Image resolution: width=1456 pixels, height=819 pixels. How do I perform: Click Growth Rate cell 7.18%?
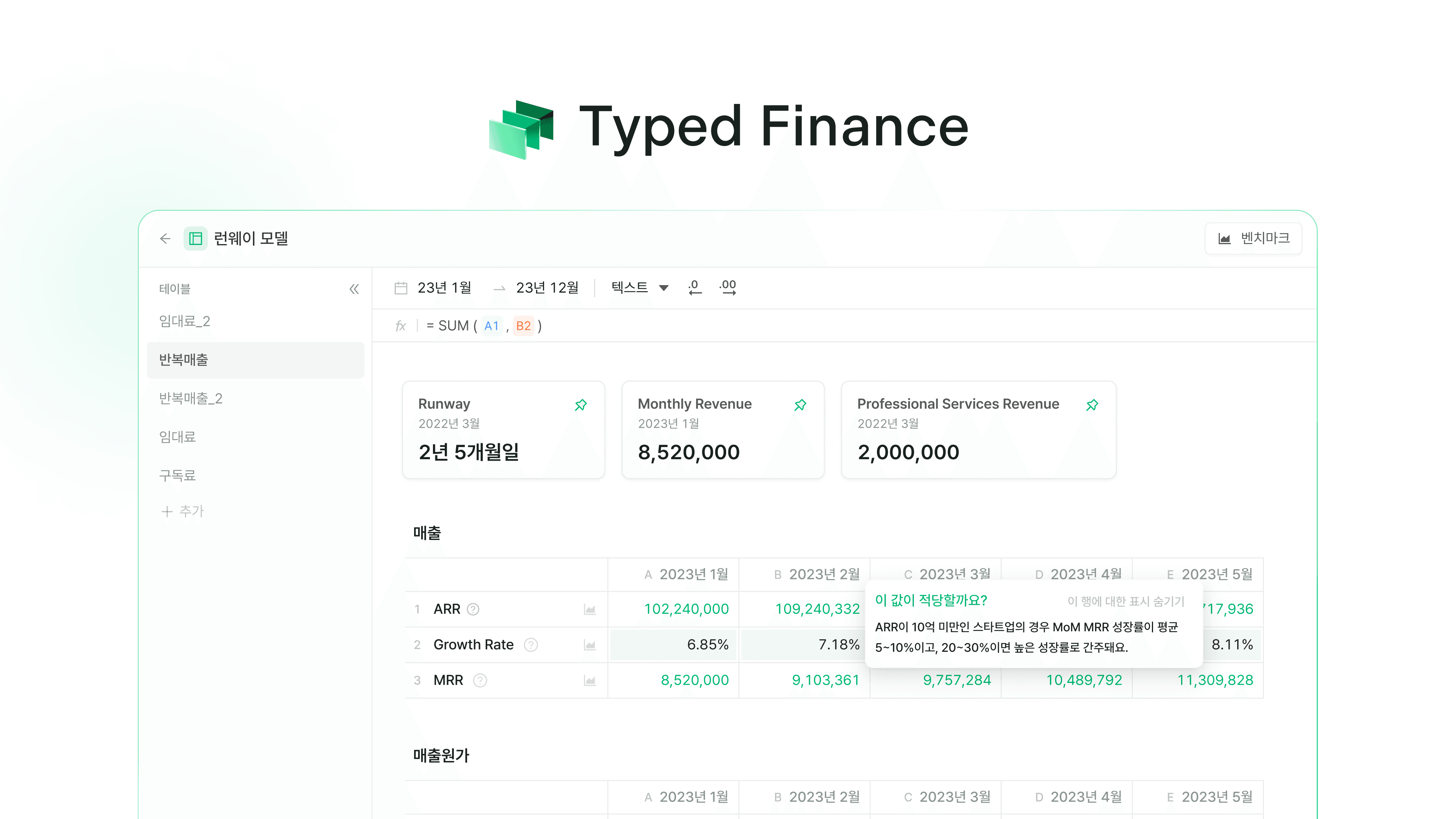click(805, 645)
